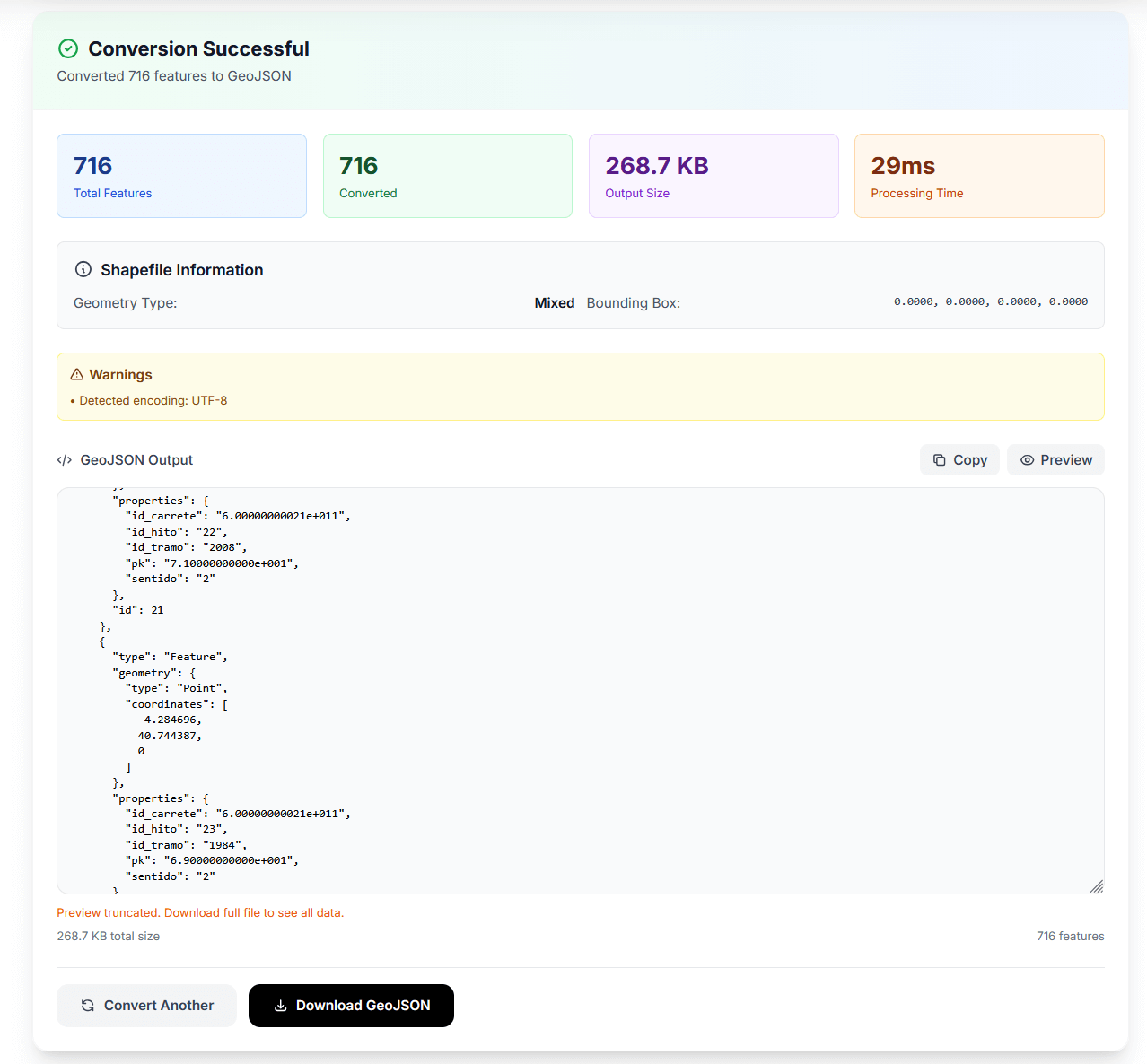Click the resize handle of the output area

pyautogui.click(x=1097, y=886)
